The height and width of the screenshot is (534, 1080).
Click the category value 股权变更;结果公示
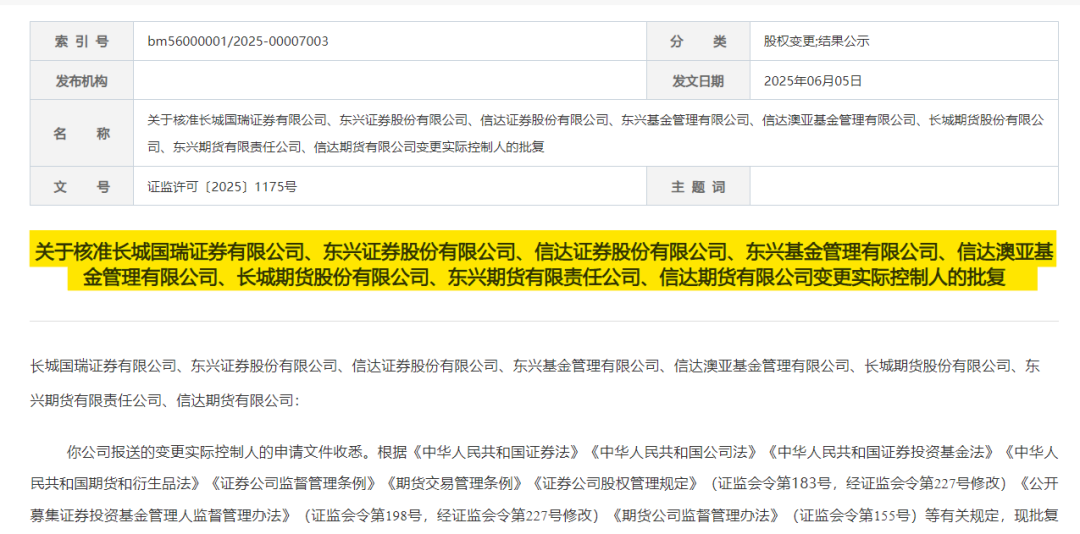[816, 41]
